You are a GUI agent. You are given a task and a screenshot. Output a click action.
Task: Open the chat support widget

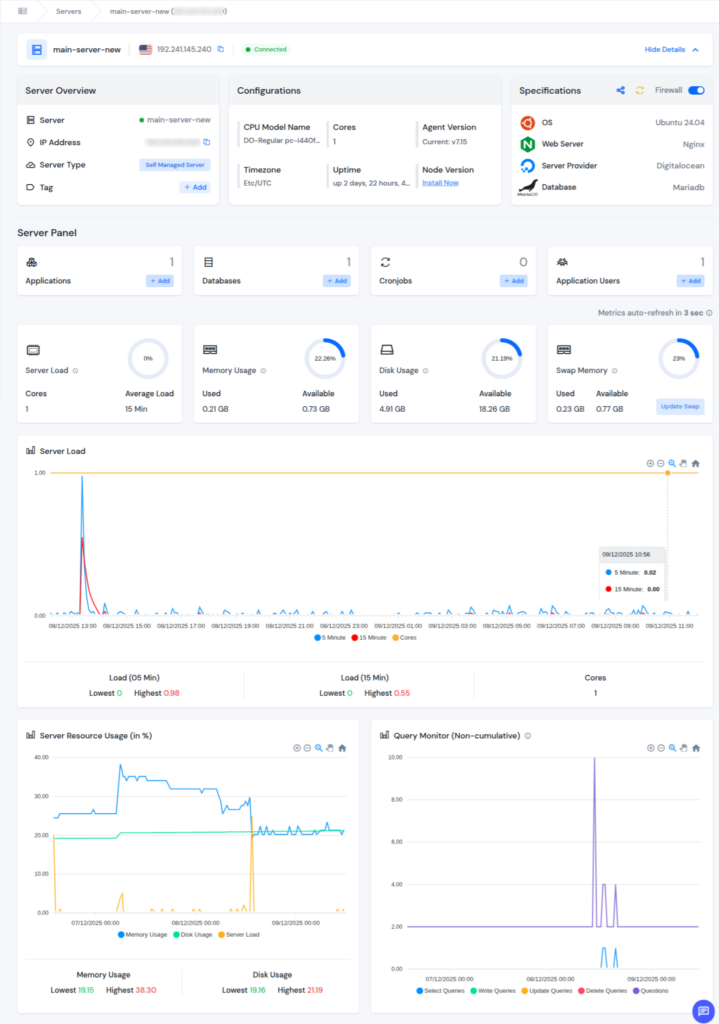tap(702, 1010)
